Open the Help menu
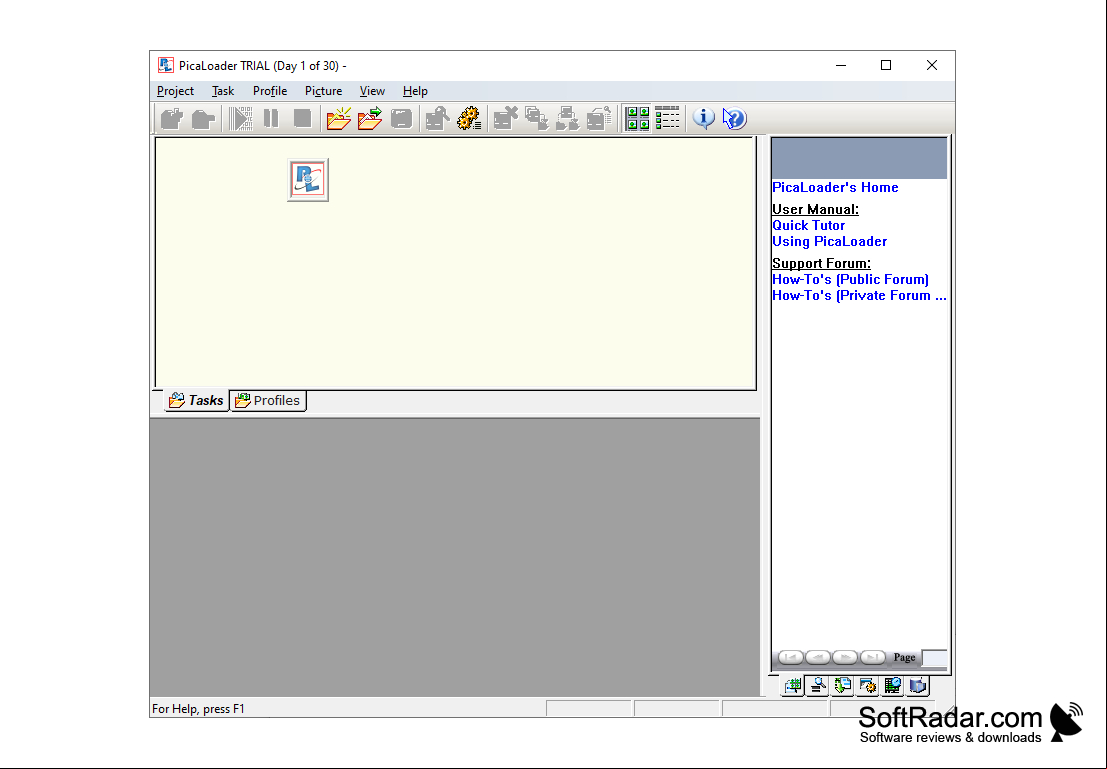 click(415, 91)
